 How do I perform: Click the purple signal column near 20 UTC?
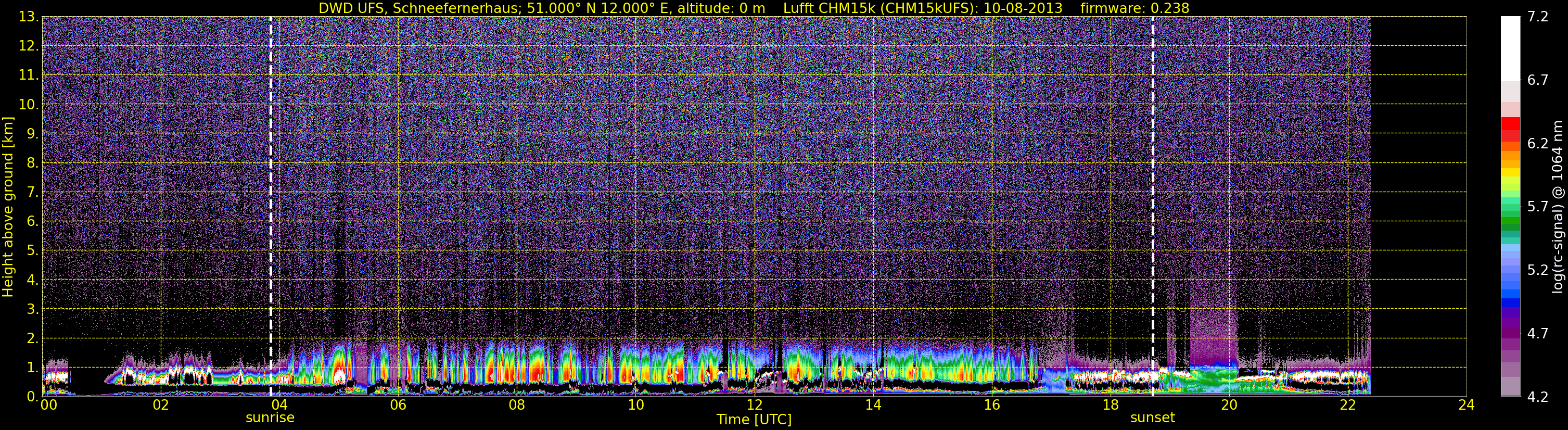tap(1214, 322)
